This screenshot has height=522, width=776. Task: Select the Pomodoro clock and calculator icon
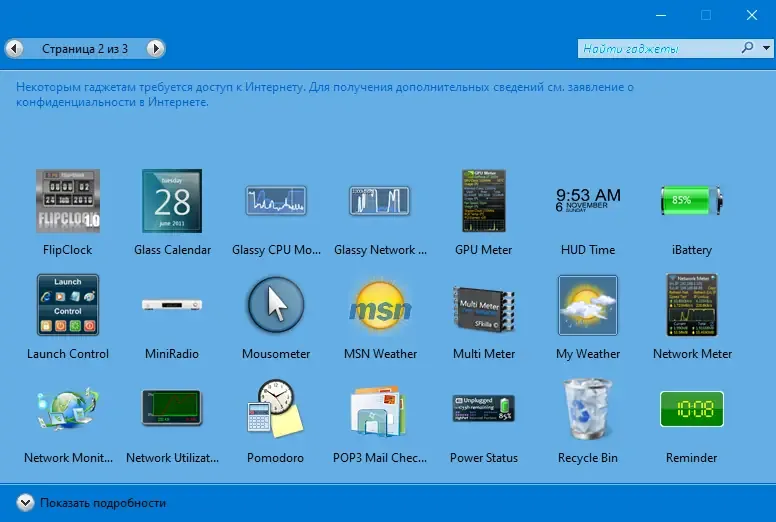pyautogui.click(x=275, y=408)
